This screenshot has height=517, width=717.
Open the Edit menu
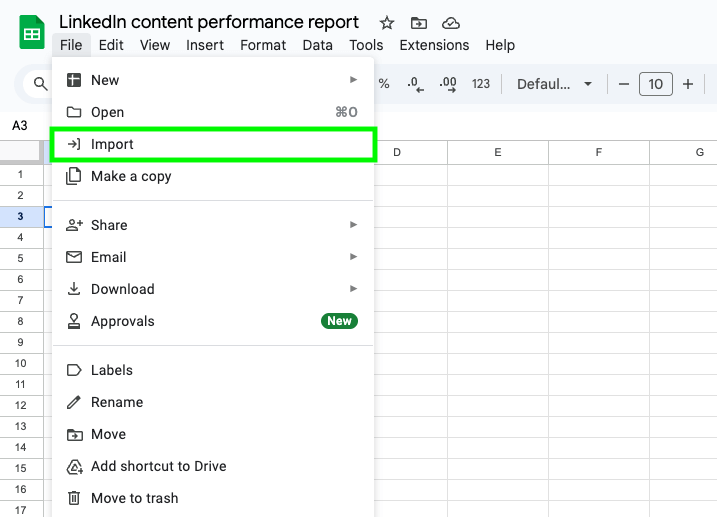[x=111, y=45]
